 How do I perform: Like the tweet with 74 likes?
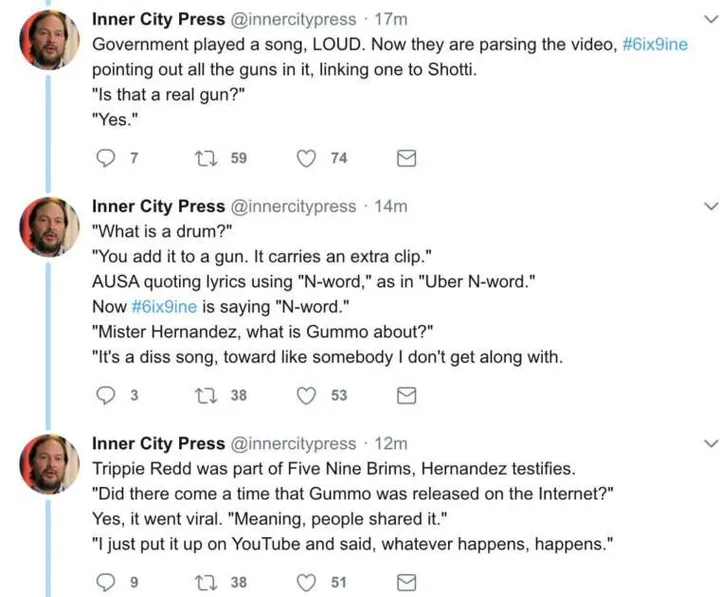point(308,158)
